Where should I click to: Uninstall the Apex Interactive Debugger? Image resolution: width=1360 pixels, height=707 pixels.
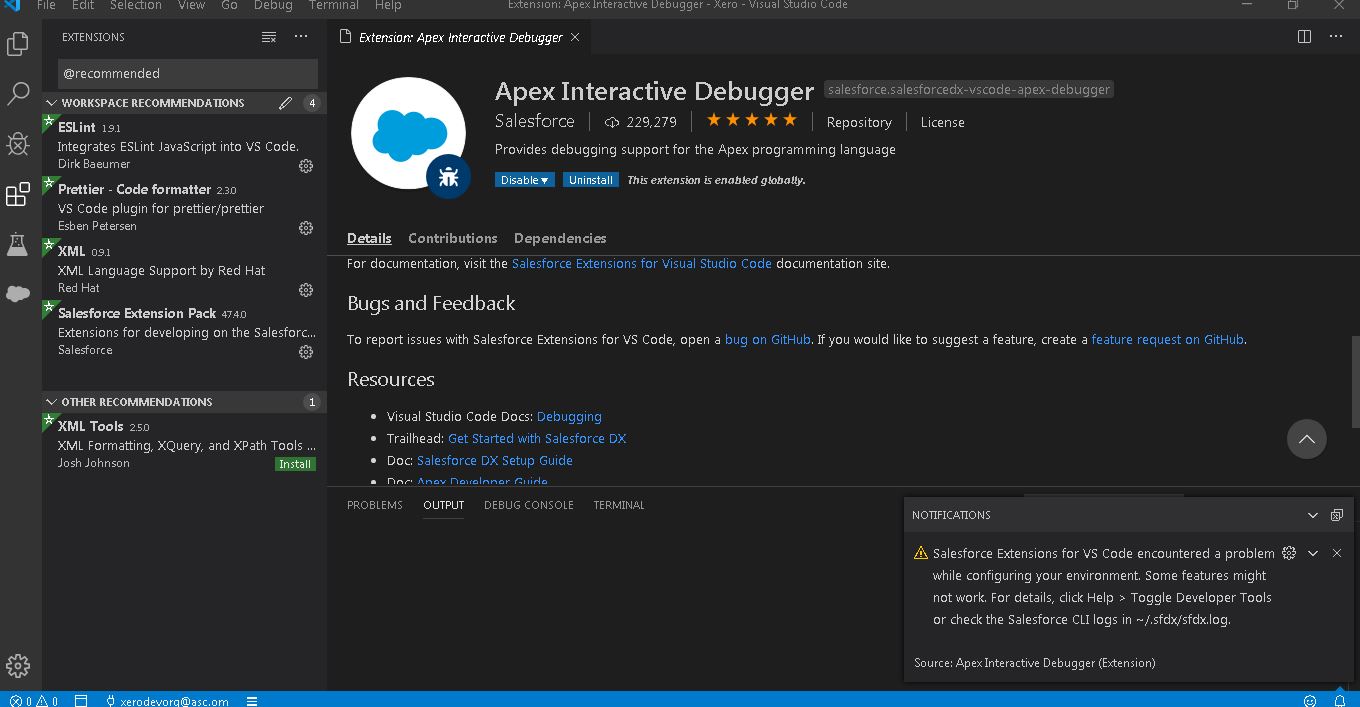coord(590,180)
